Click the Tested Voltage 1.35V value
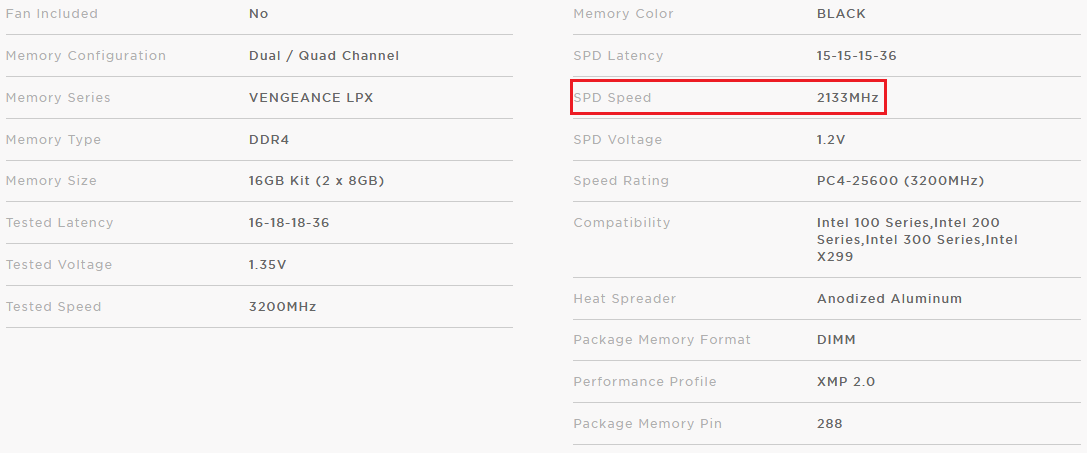Viewport: 1087px width, 453px height. click(x=268, y=264)
